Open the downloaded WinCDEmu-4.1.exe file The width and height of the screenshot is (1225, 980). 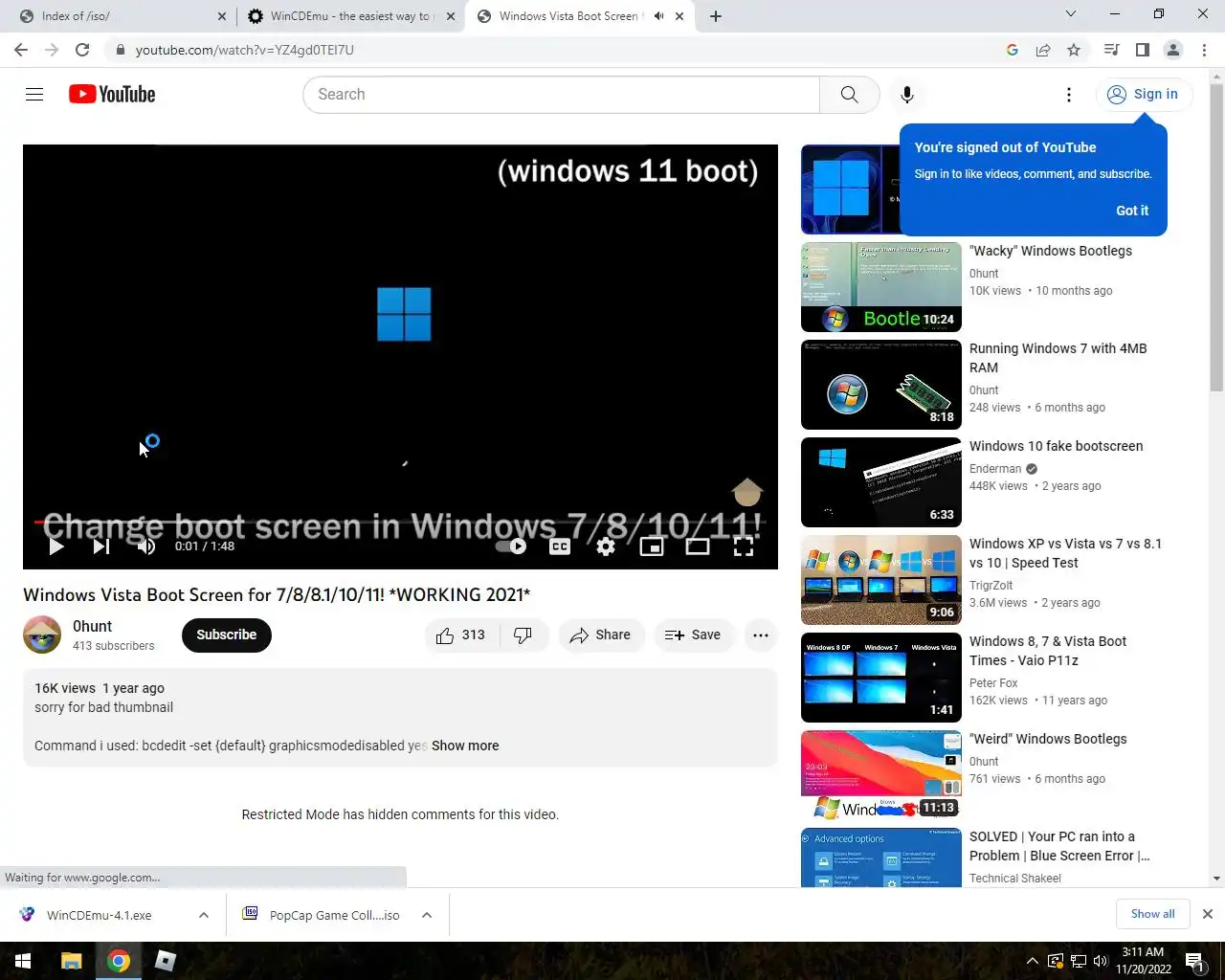click(x=100, y=915)
